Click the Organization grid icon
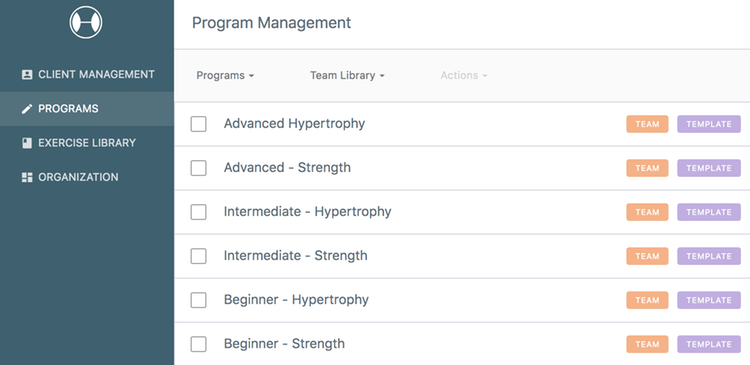The image size is (750, 365). [x=27, y=177]
